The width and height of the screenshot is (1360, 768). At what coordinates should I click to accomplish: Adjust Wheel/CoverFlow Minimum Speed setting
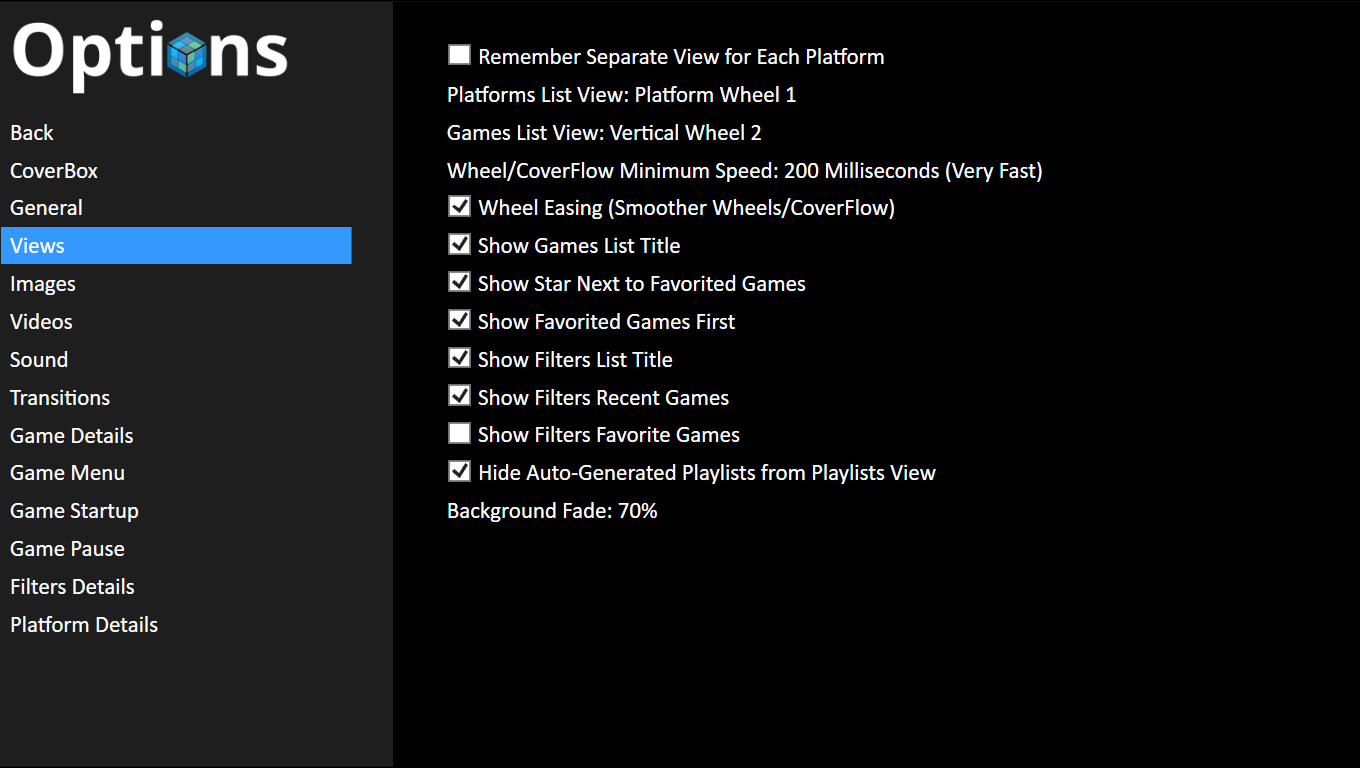745,171
